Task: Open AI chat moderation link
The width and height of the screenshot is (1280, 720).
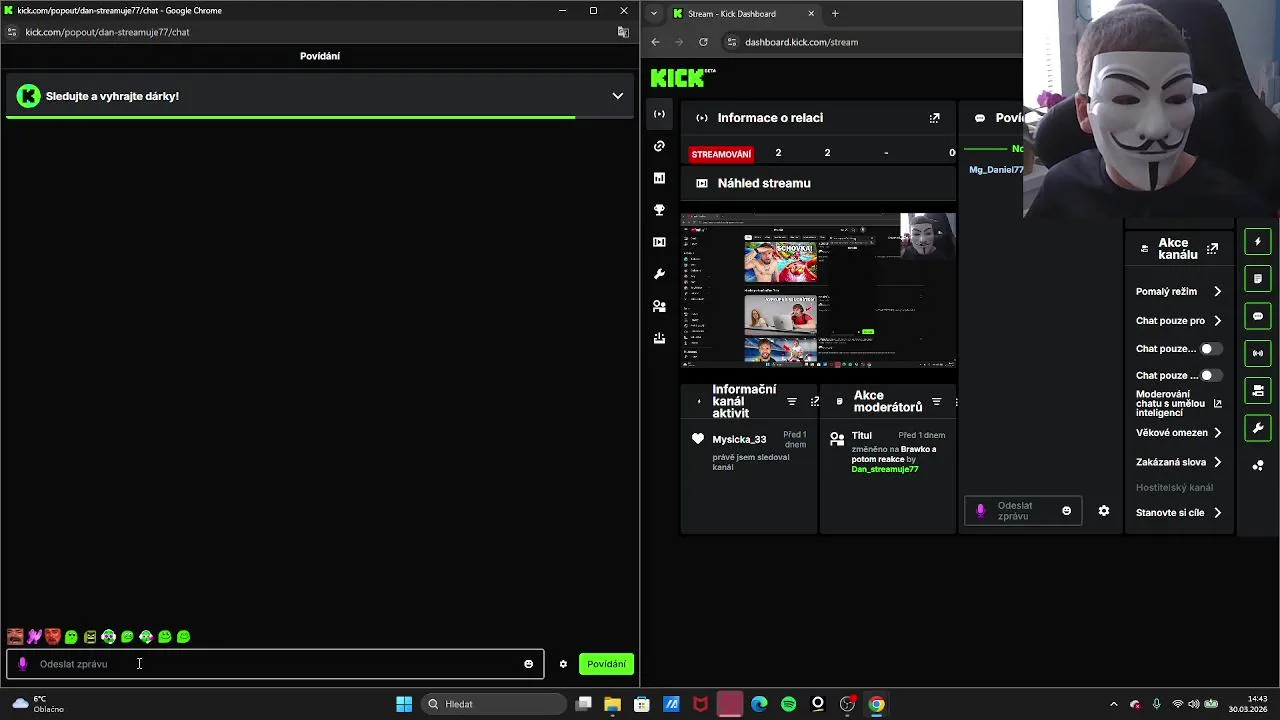Action: point(1179,404)
